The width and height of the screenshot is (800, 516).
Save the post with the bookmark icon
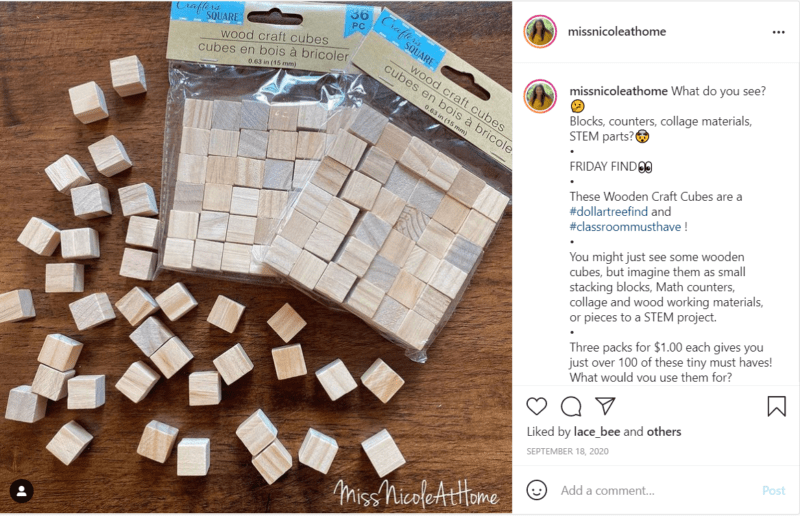click(777, 406)
